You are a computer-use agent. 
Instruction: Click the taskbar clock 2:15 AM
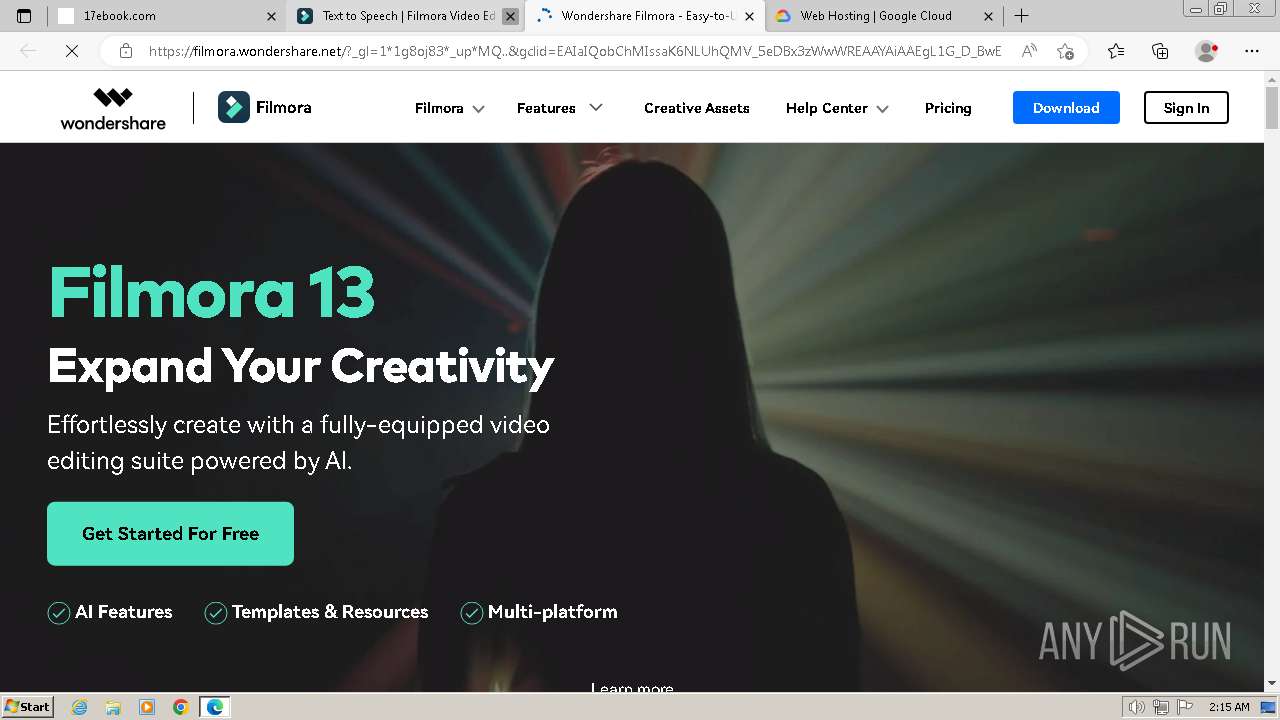point(1229,707)
